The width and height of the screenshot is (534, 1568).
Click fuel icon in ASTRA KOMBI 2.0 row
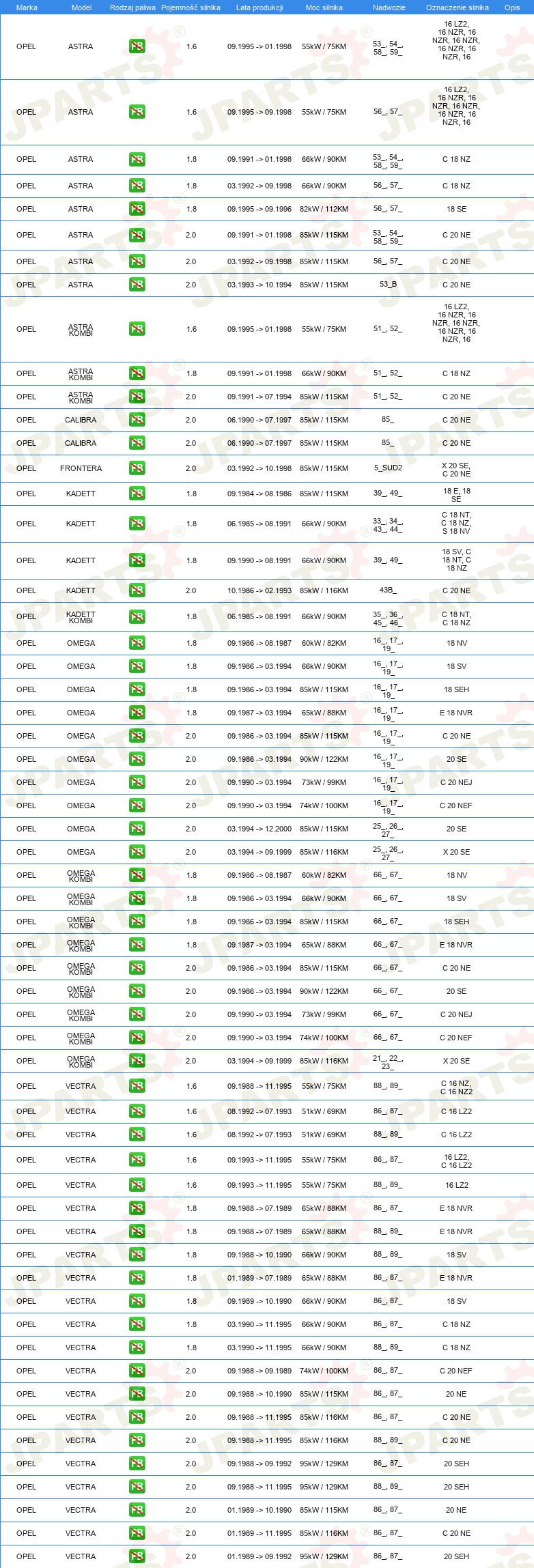[x=137, y=397]
